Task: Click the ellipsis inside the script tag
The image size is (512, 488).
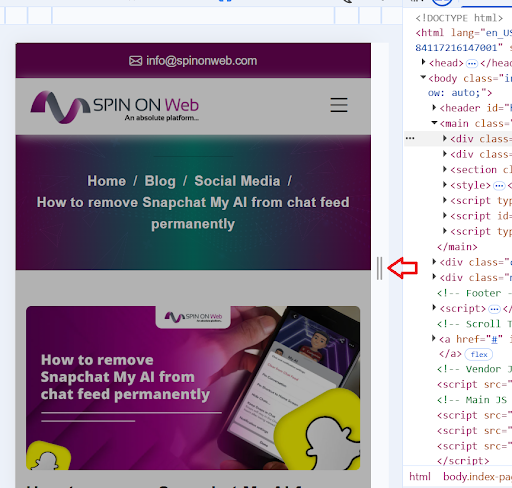Action: tap(494, 309)
